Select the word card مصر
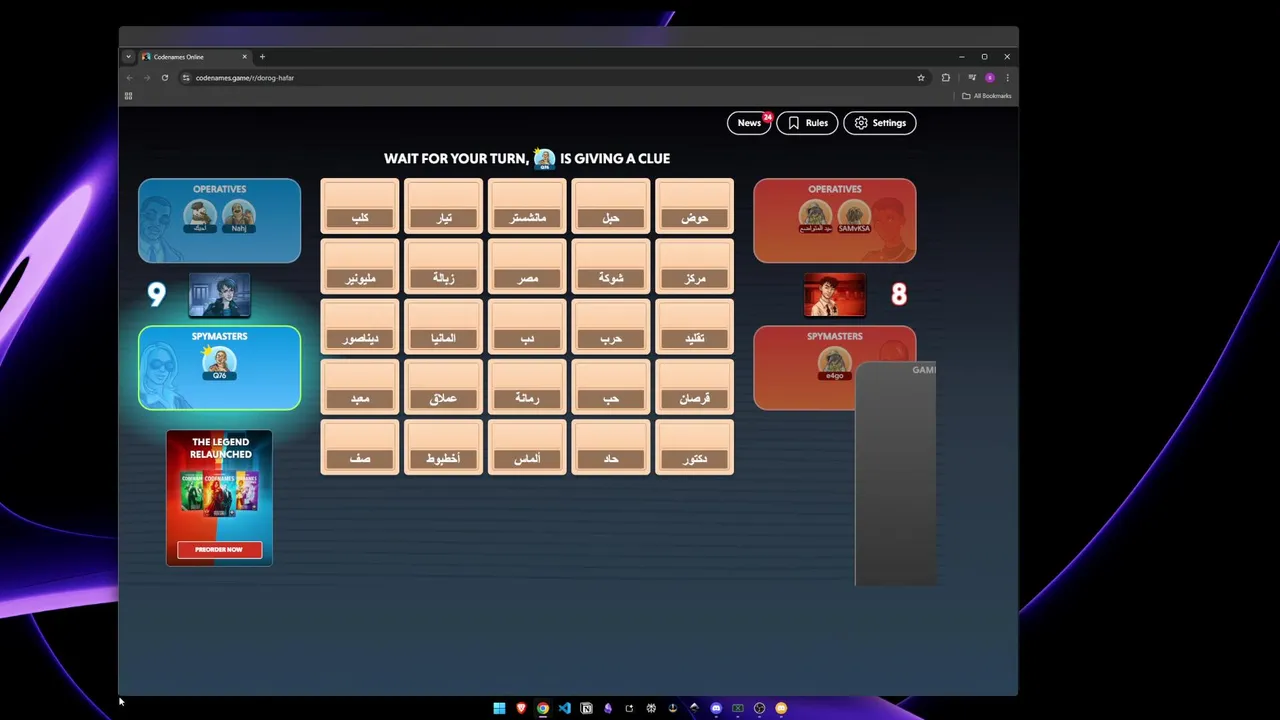This screenshot has width=1280, height=720. [527, 266]
